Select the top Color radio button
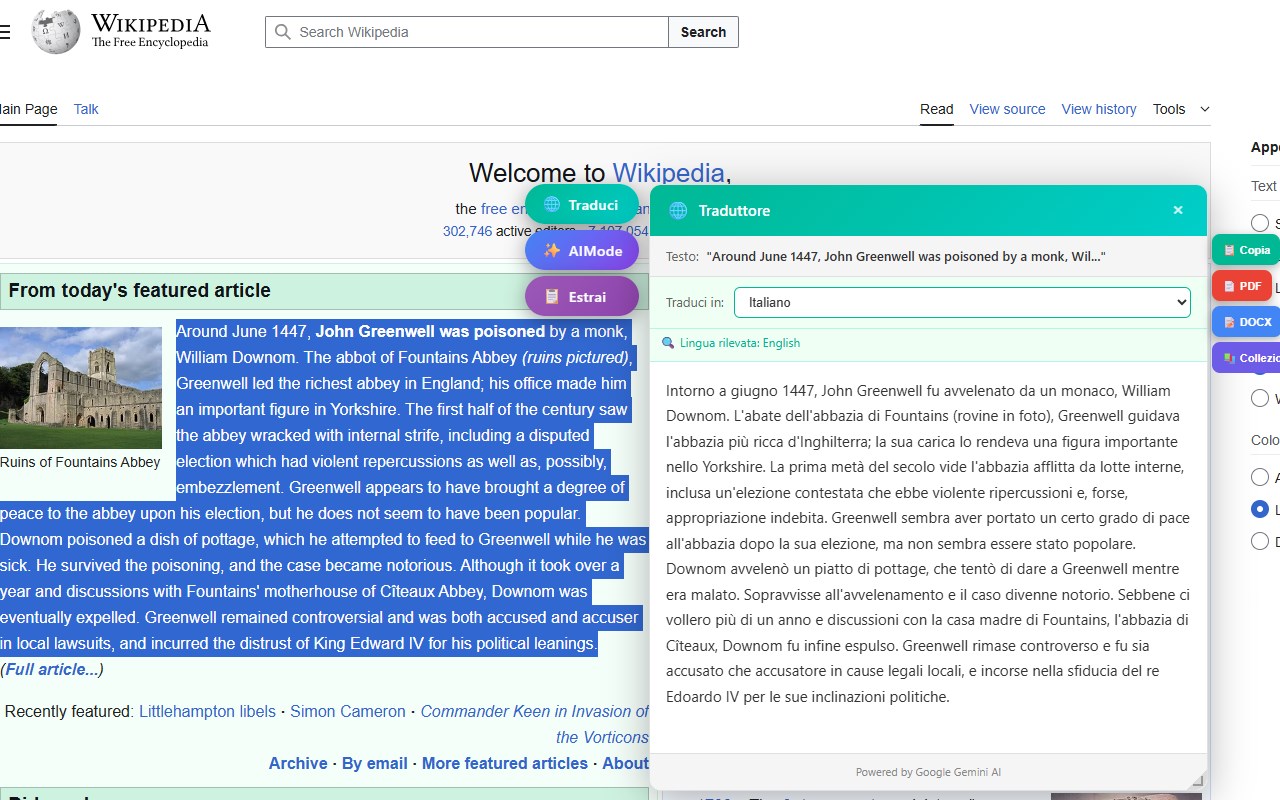1280x800 pixels. click(1260, 477)
